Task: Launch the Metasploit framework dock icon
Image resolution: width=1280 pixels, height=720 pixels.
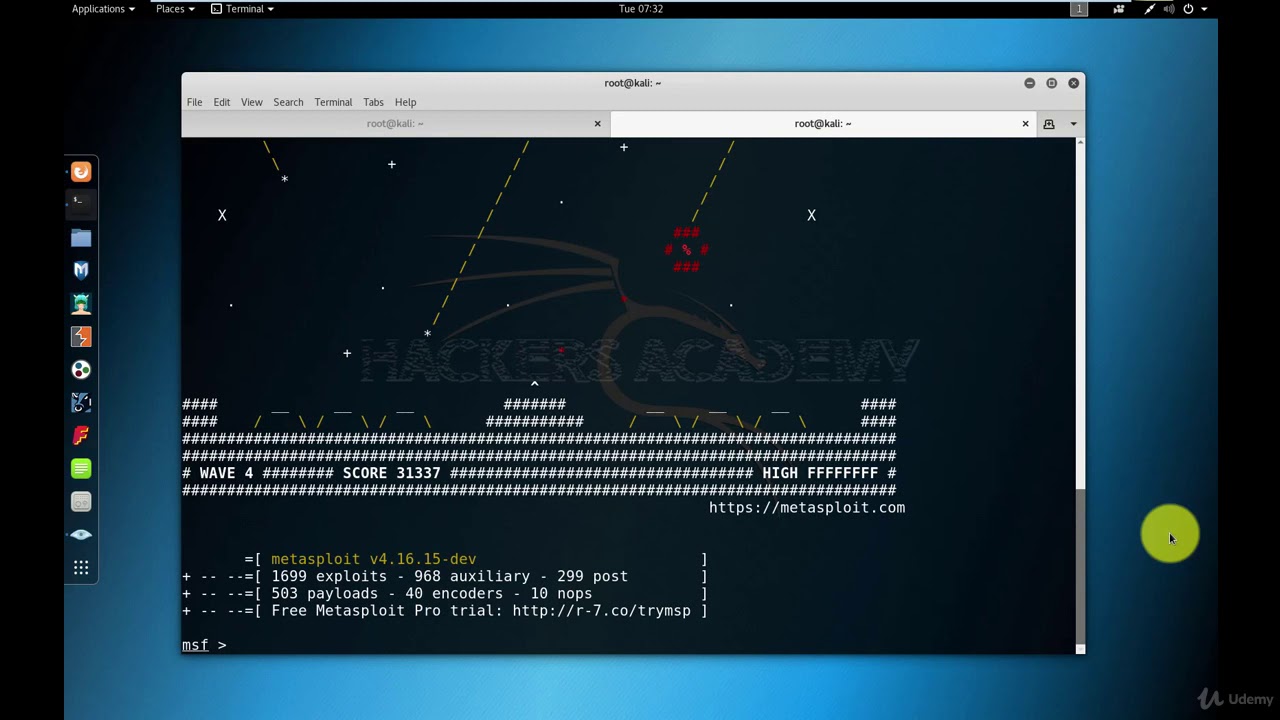Action: coord(81,270)
